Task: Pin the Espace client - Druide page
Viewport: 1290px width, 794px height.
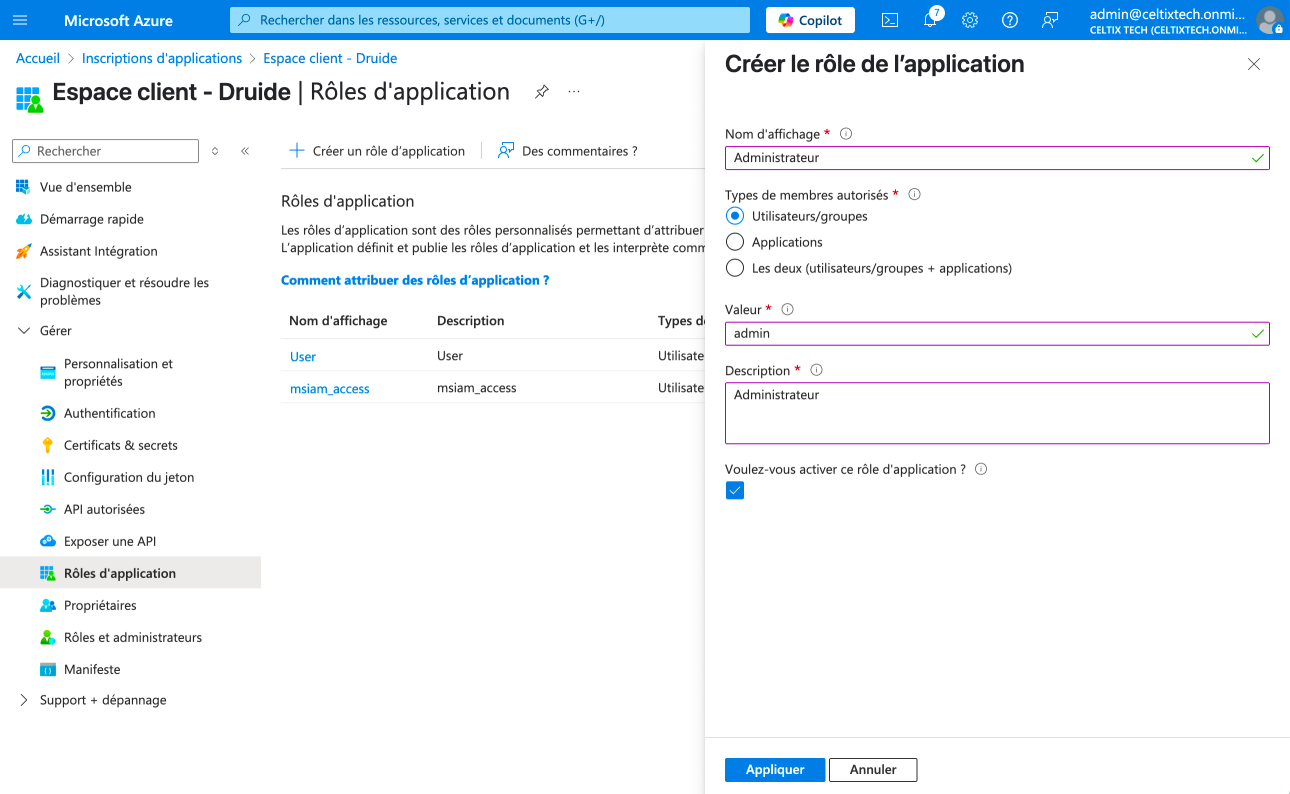Action: tap(541, 92)
